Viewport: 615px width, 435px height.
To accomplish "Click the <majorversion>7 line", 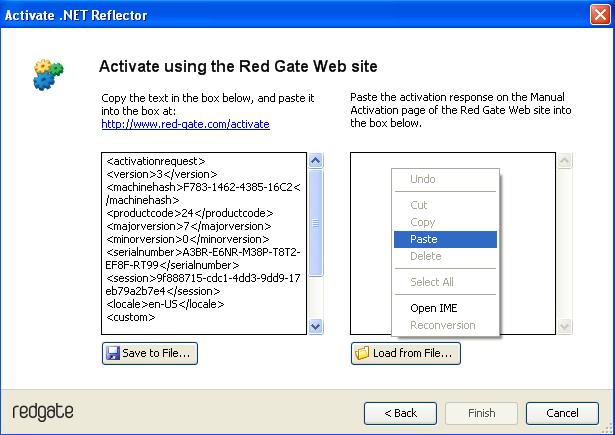I will [189, 226].
